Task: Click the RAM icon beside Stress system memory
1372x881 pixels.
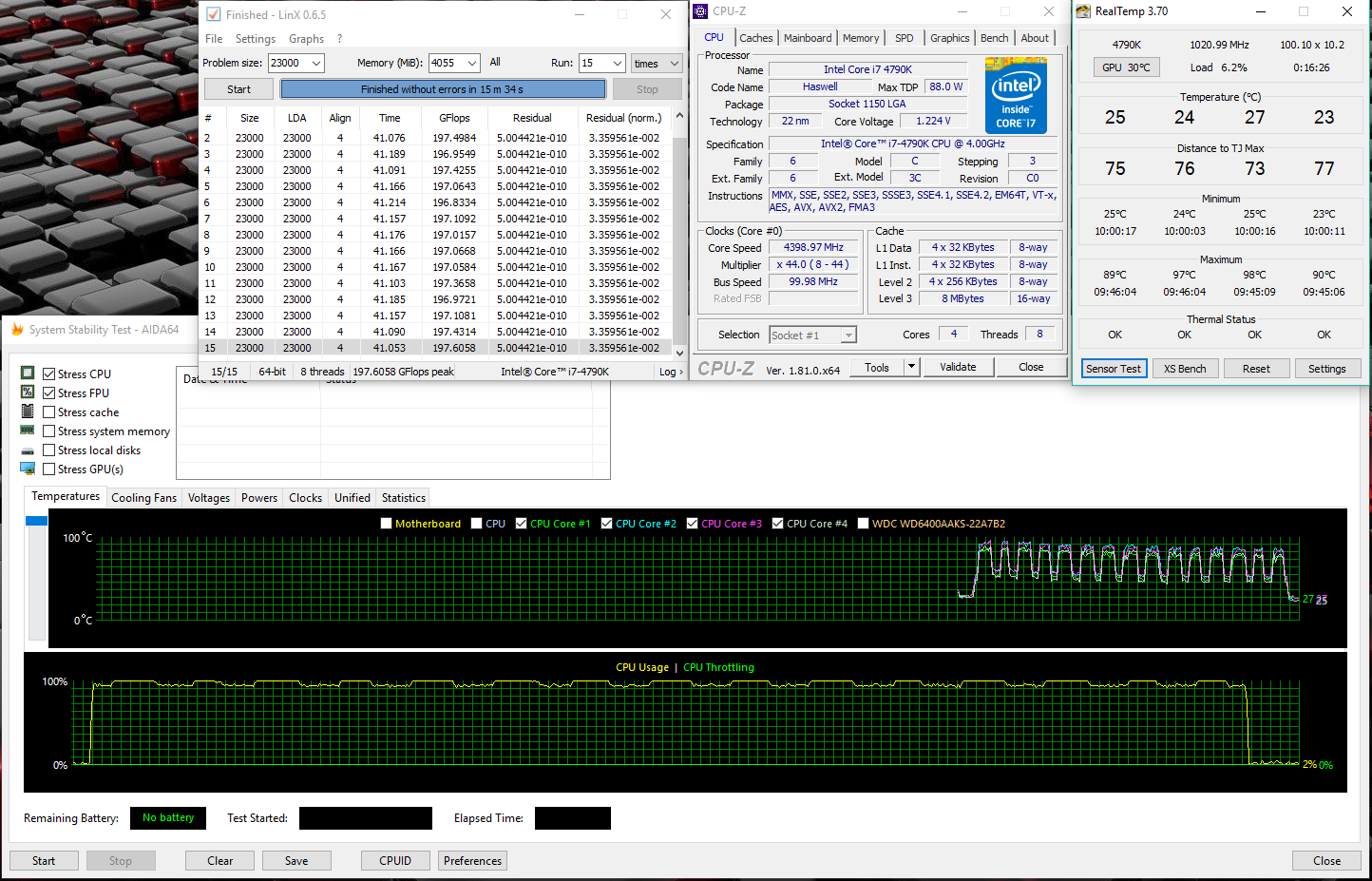Action: (28, 431)
